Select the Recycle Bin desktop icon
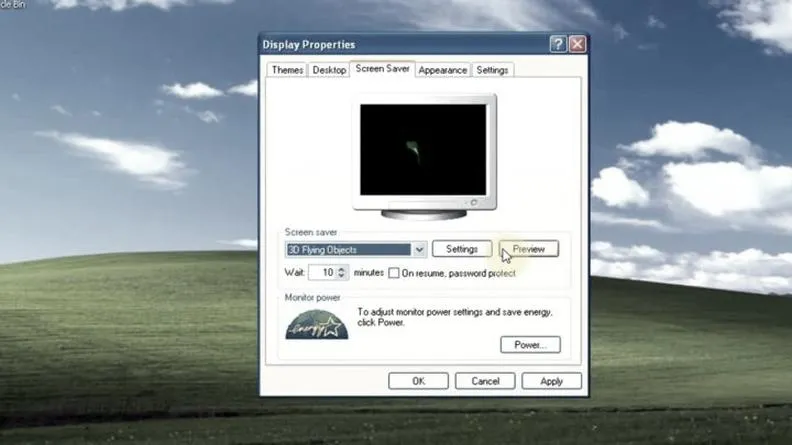This screenshot has width=792, height=445. tap(13, 4)
